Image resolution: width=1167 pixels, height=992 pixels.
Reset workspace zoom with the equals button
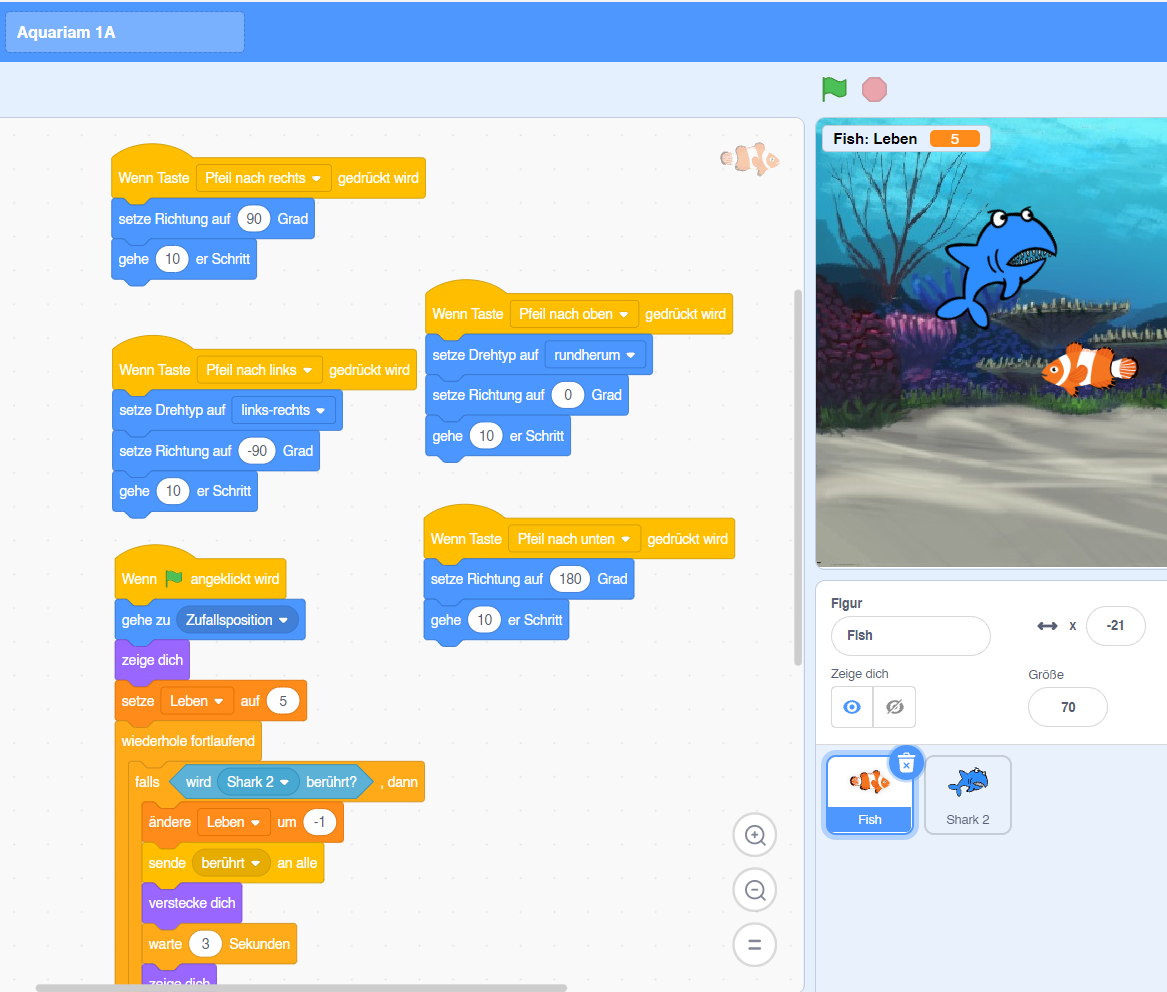pos(755,944)
